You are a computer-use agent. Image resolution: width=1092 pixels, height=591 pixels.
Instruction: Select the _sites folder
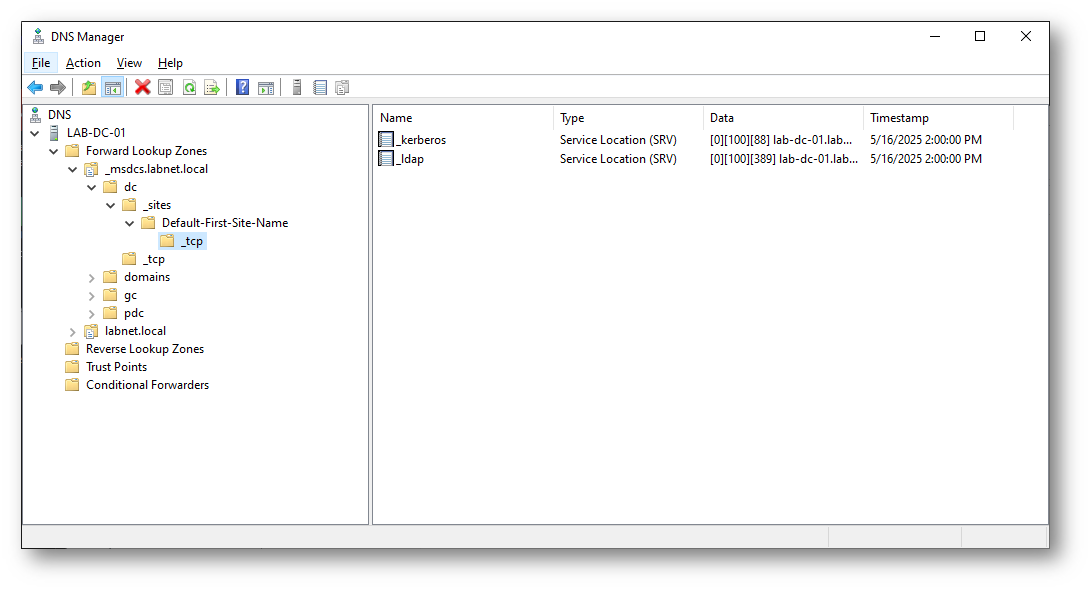(157, 205)
